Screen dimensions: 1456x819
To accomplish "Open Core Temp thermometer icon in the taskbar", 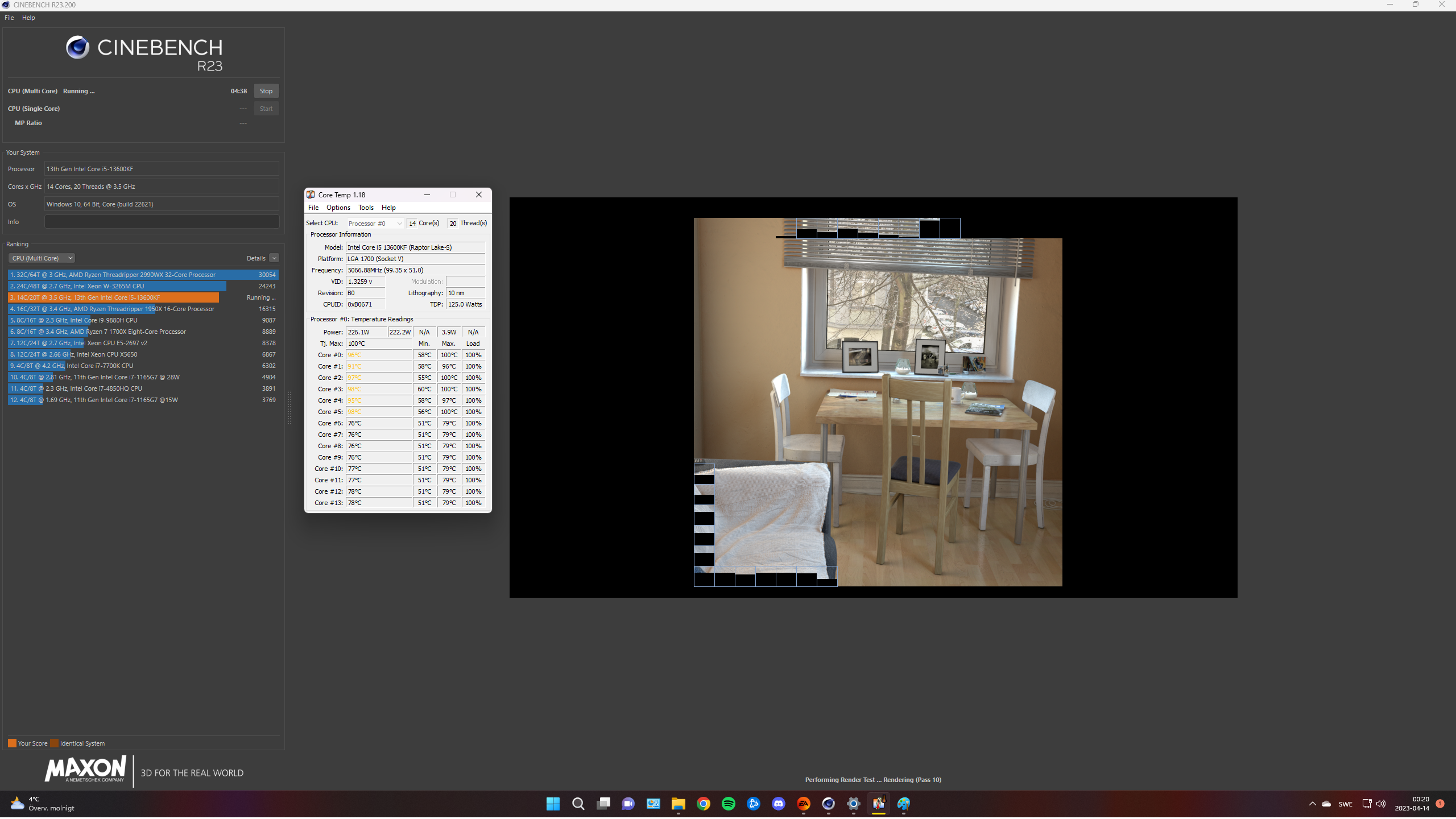I will pyautogui.click(x=879, y=804).
